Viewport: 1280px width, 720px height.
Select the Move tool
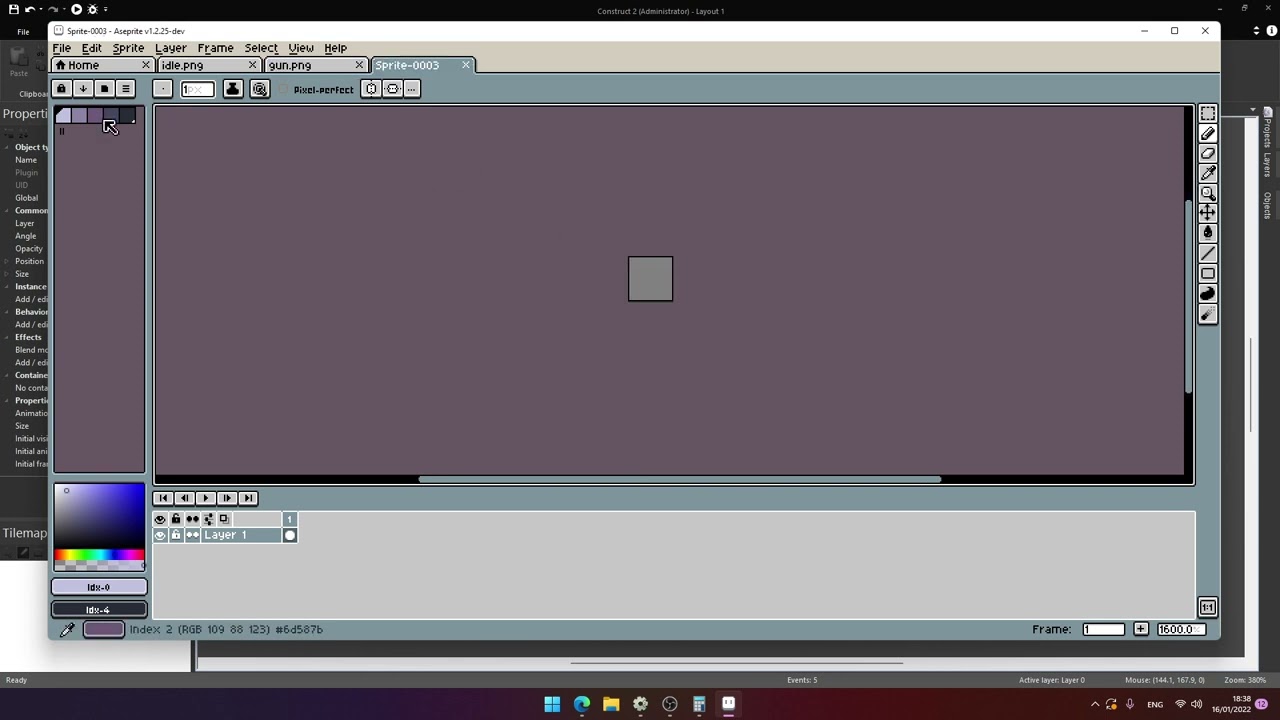click(x=1208, y=213)
